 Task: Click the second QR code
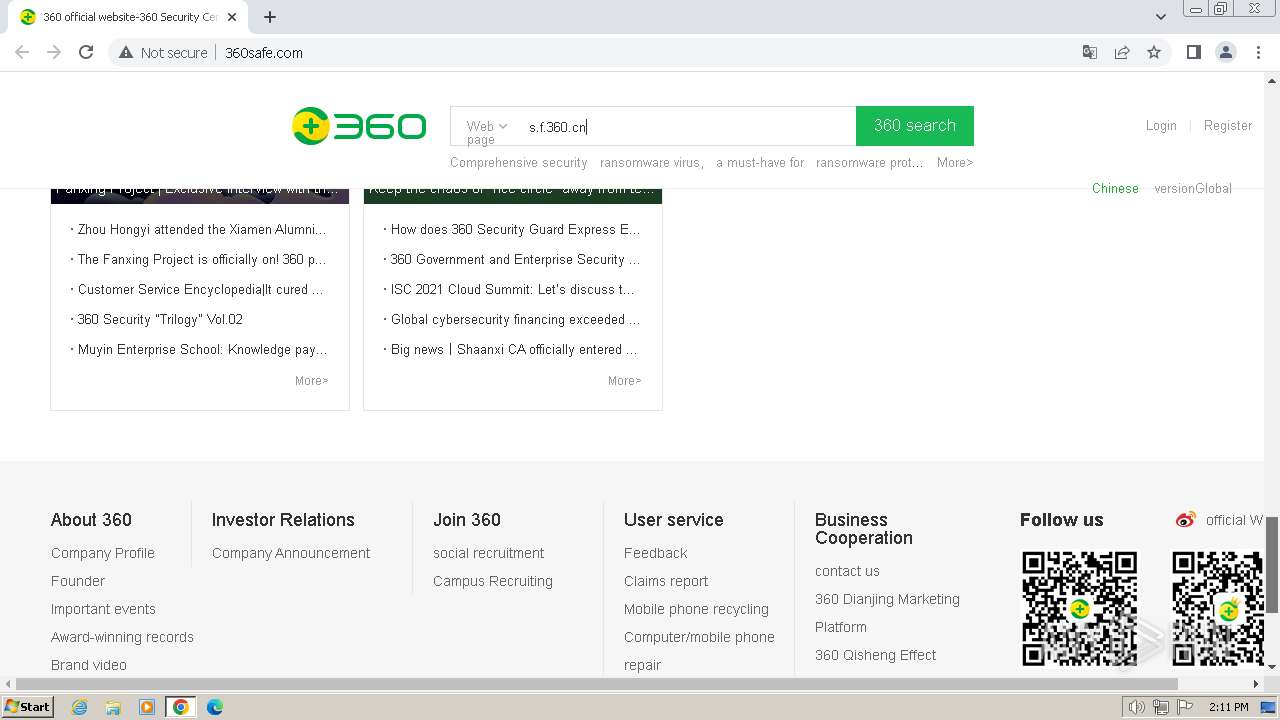1218,608
